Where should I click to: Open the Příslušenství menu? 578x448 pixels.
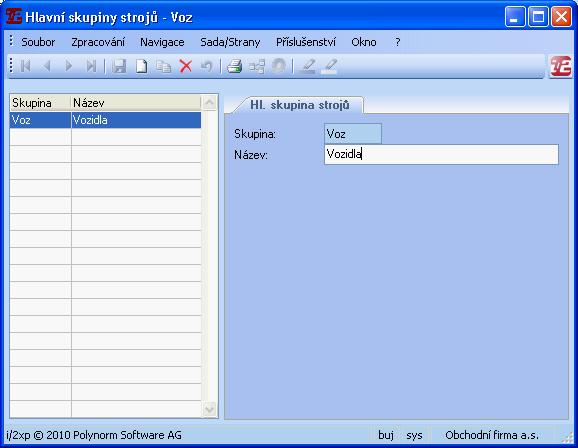pyautogui.click(x=306, y=42)
